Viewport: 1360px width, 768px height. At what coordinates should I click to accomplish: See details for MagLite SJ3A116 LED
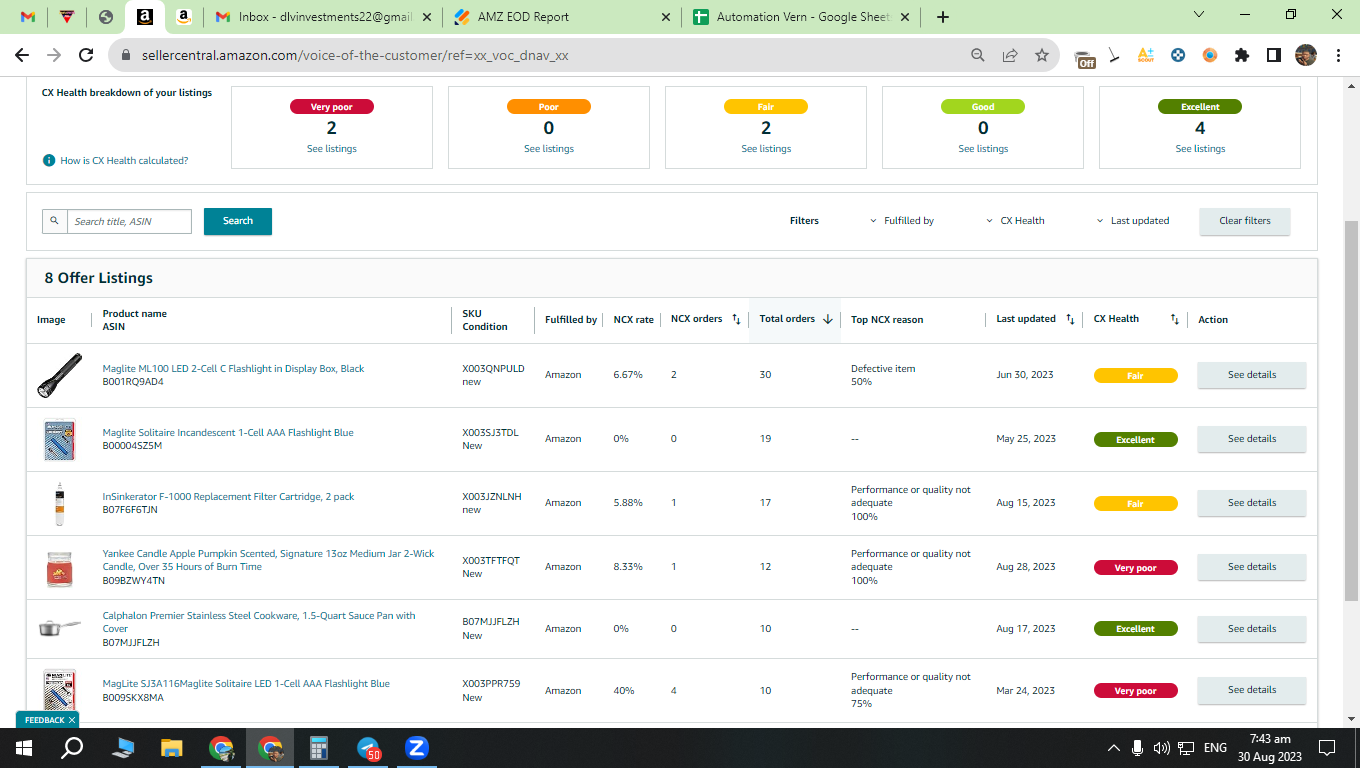tap(1251, 690)
